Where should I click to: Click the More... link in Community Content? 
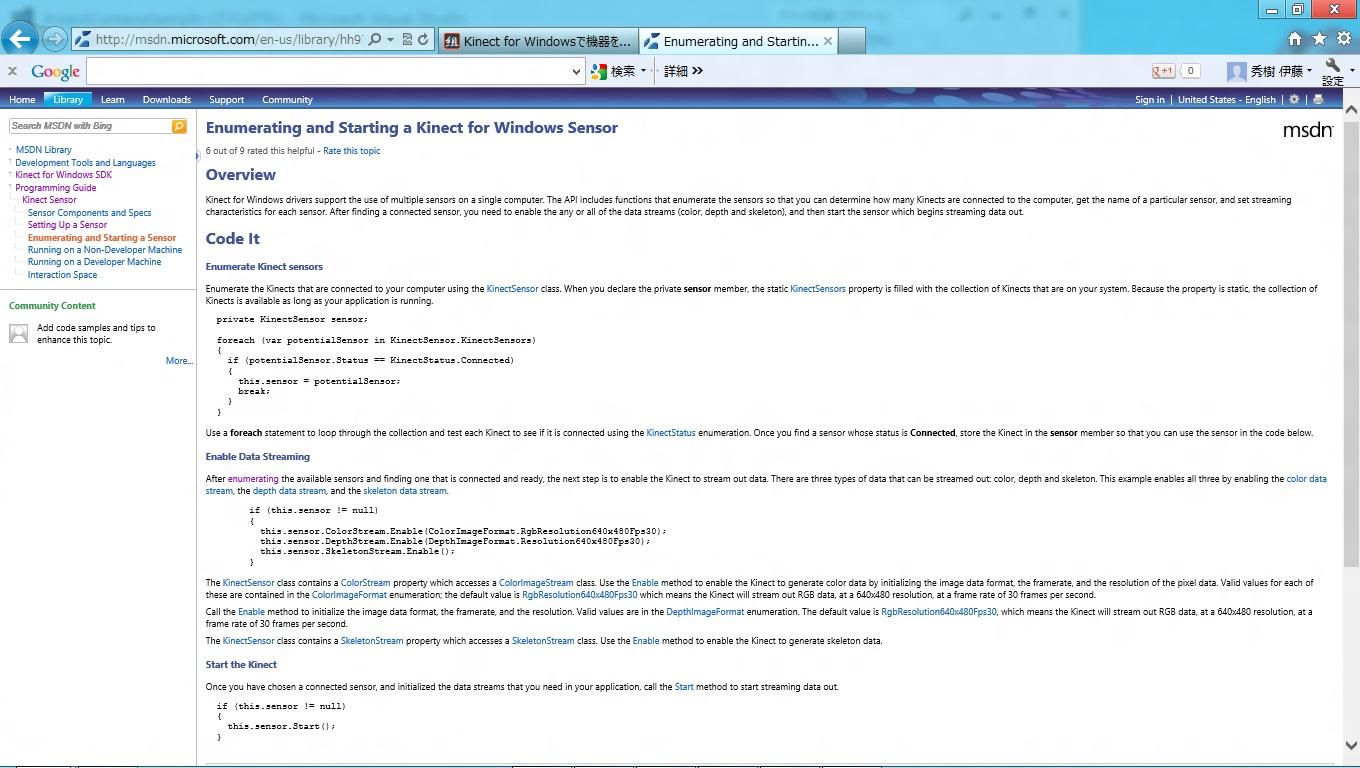pos(179,361)
